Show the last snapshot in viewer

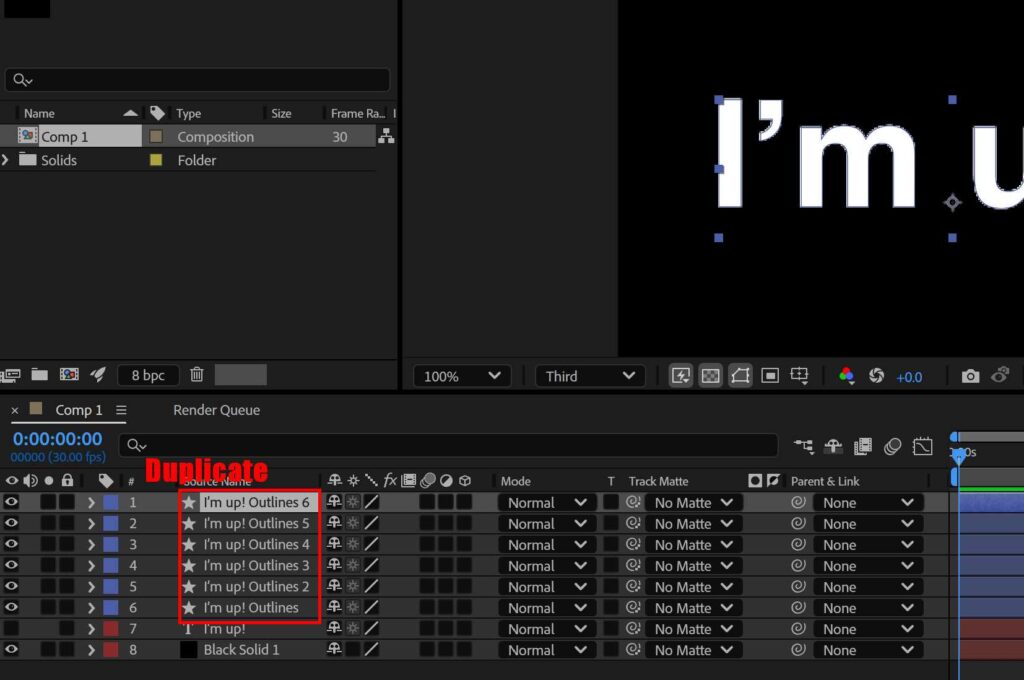(x=1000, y=375)
